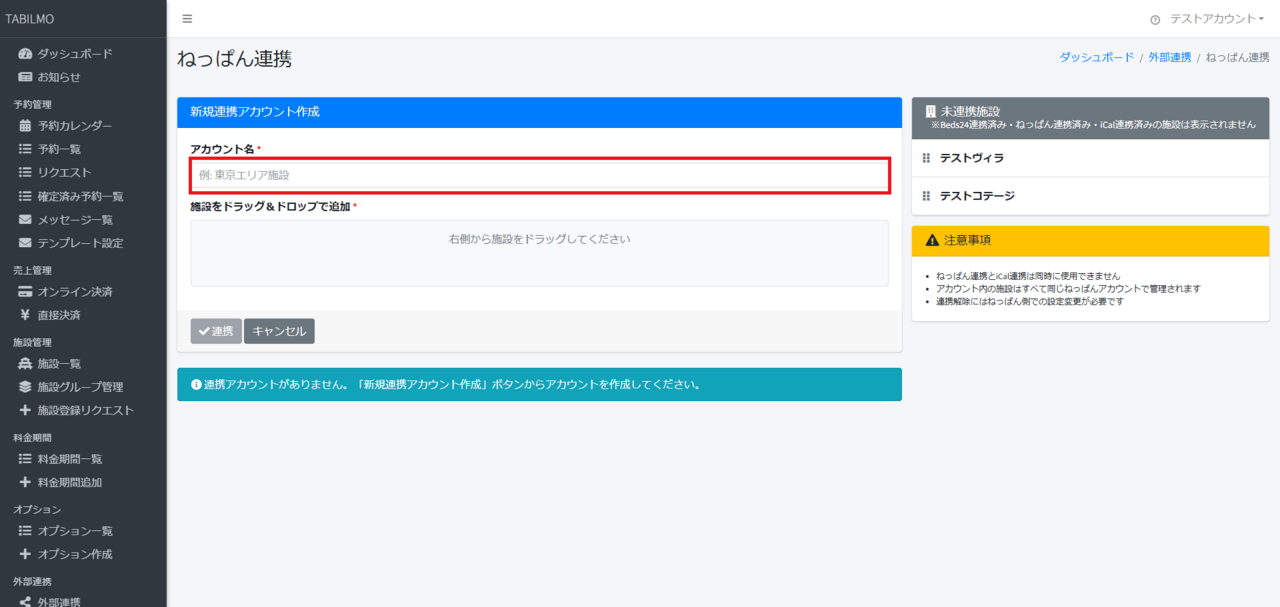The height and width of the screenshot is (607, 1280).
Task: Open the テストアカウント user dropdown
Action: [1216, 19]
